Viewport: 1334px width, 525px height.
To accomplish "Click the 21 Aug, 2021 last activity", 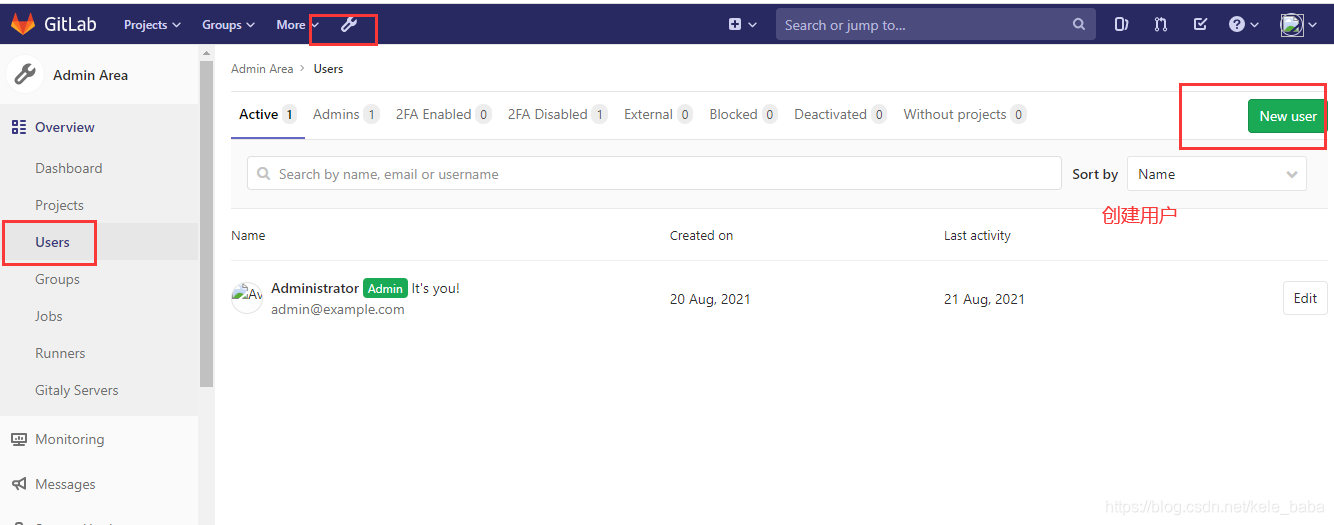I will pyautogui.click(x=984, y=299).
